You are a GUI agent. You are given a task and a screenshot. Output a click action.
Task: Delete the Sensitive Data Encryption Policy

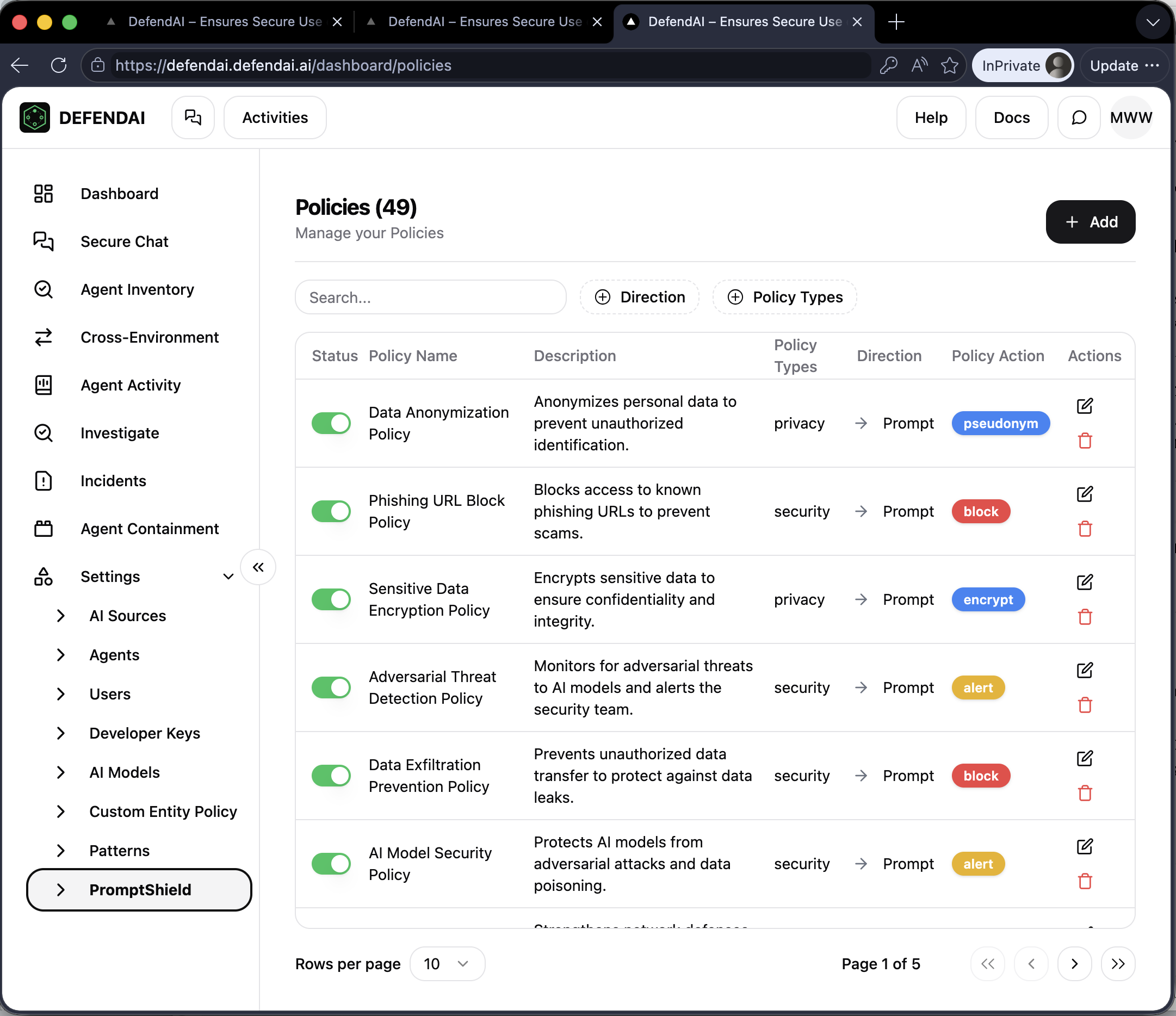coord(1085,616)
